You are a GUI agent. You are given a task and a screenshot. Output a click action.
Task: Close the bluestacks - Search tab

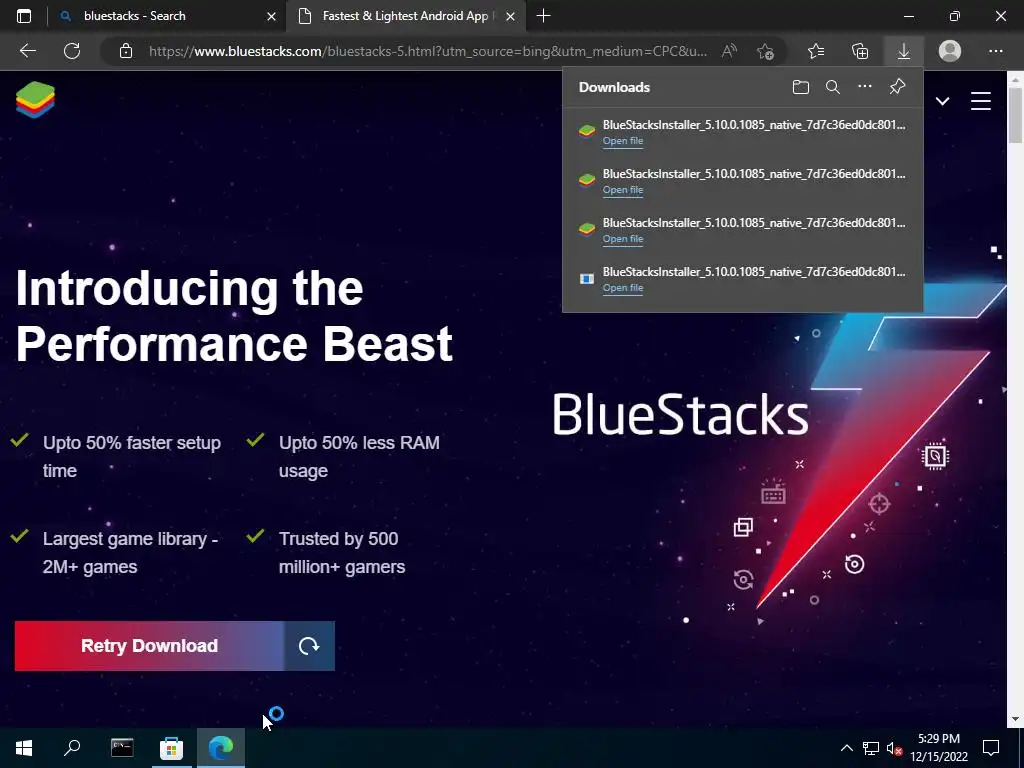pyautogui.click(x=271, y=16)
